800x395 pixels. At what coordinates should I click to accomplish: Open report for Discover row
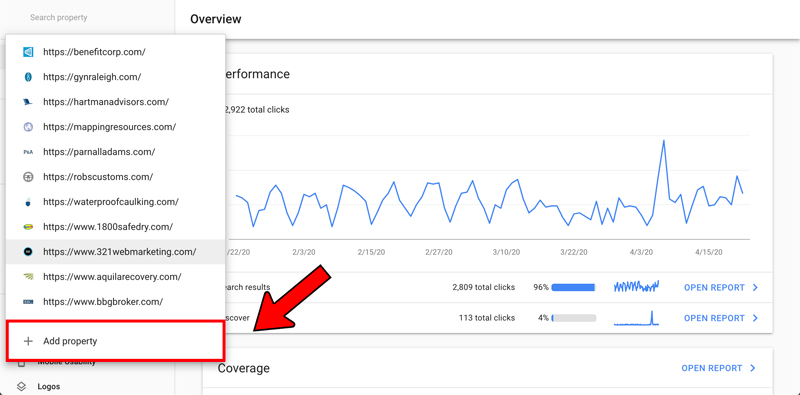[714, 318]
